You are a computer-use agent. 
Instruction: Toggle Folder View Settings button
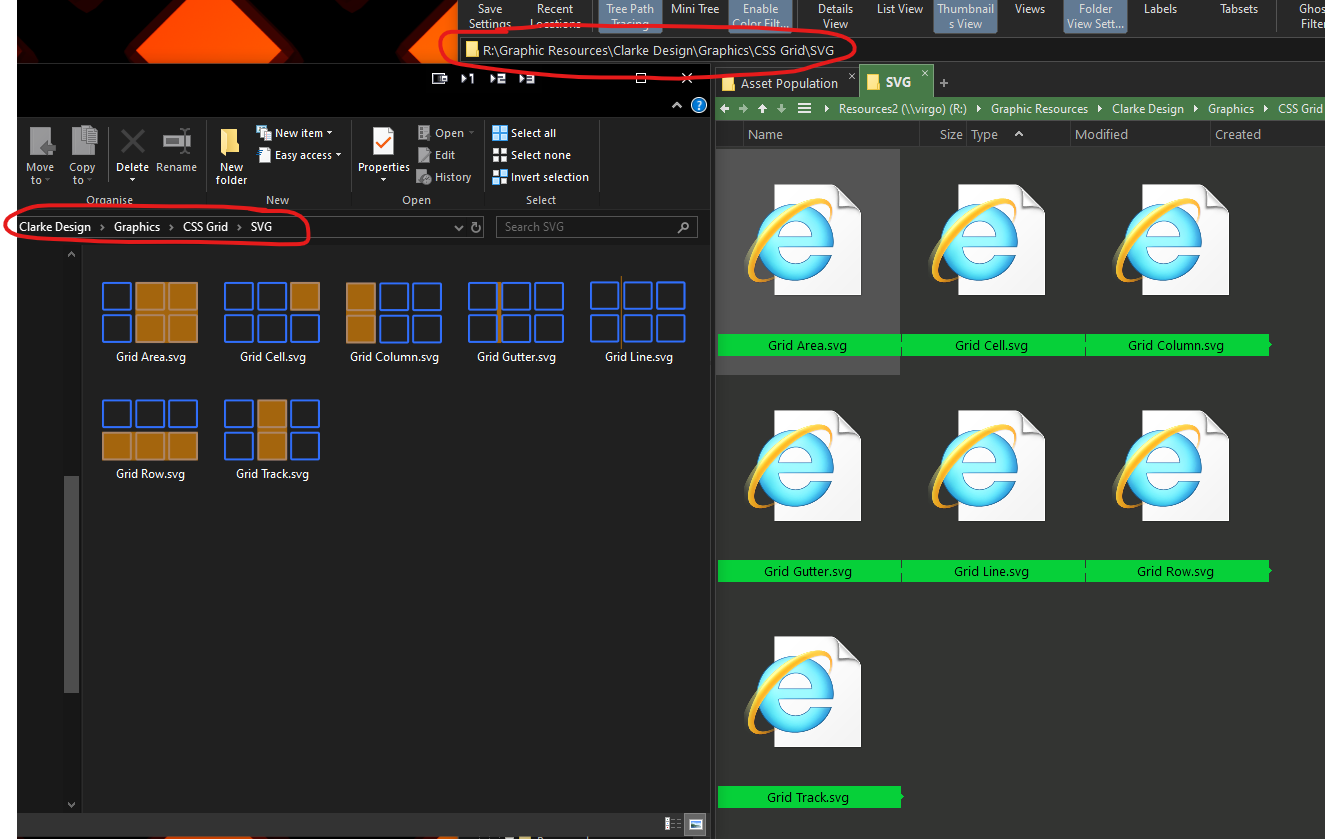(x=1096, y=16)
